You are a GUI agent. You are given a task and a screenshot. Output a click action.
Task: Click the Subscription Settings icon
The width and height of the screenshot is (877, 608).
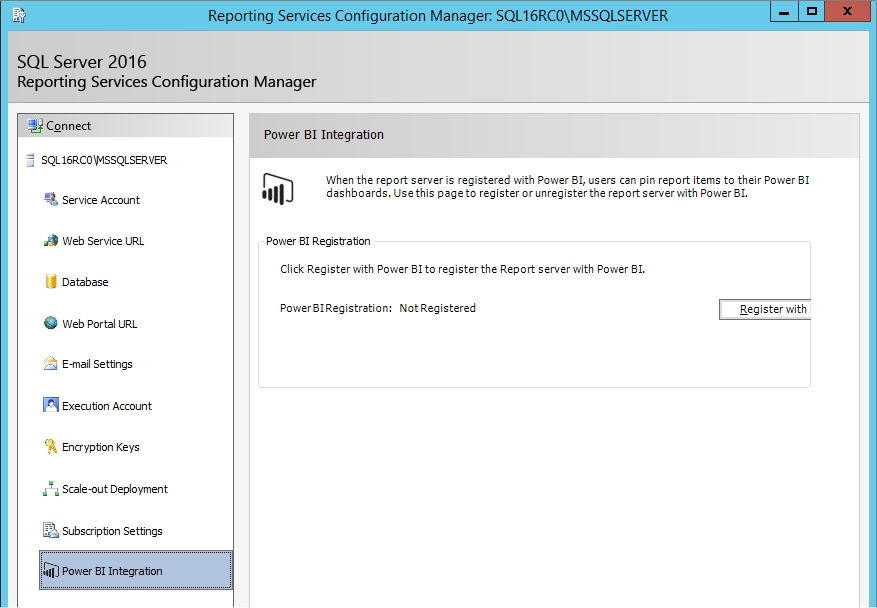click(50, 529)
